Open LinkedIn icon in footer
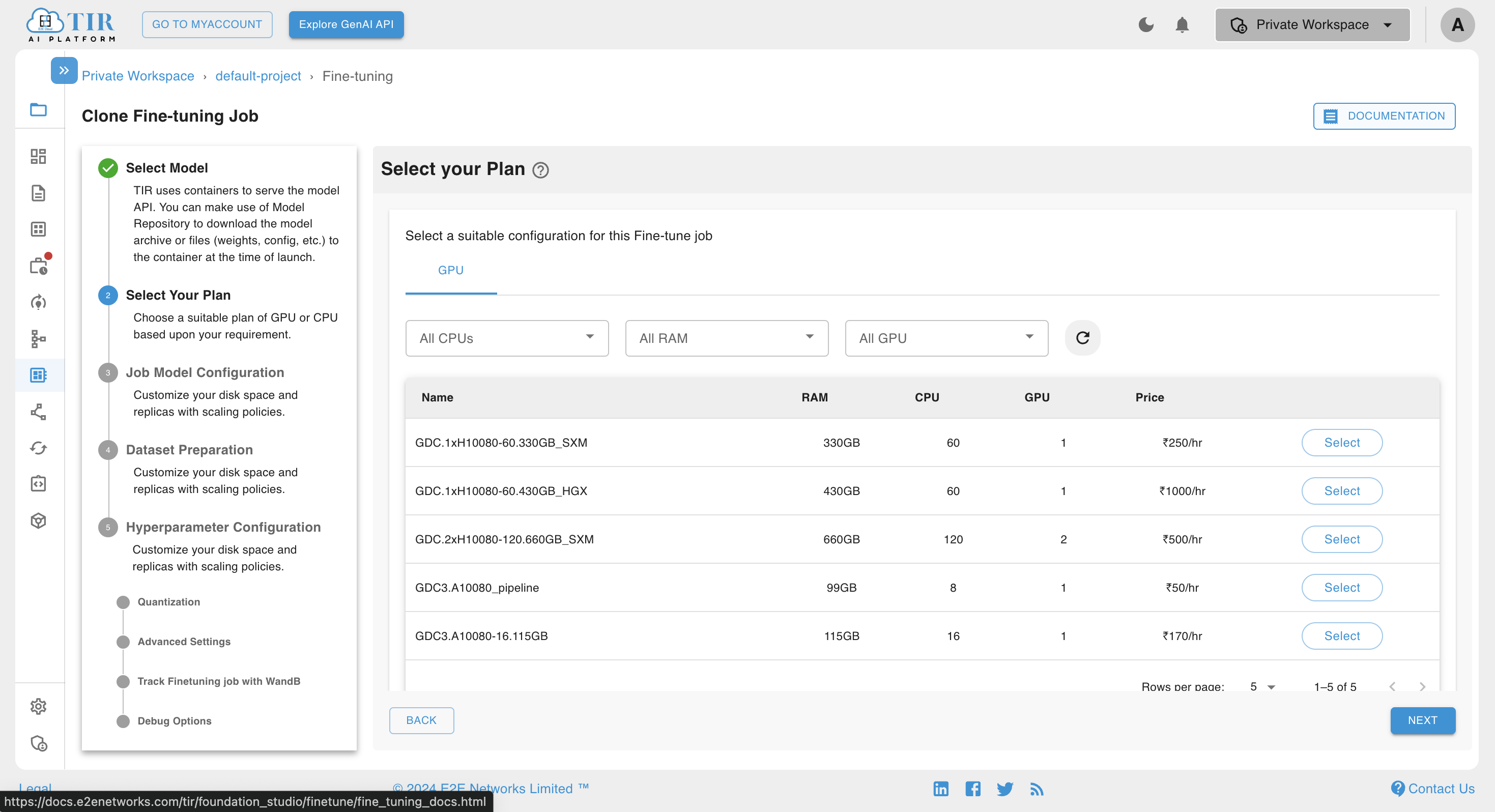This screenshot has height=812, width=1495. (941, 789)
